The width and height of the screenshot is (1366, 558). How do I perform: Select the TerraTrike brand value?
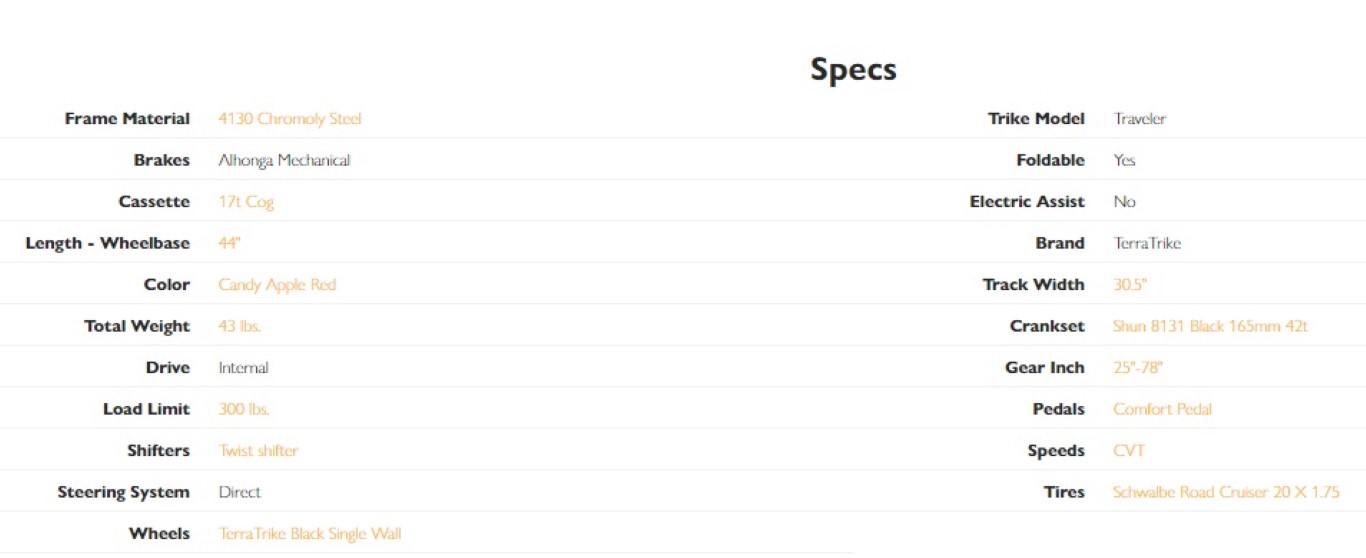point(1147,243)
